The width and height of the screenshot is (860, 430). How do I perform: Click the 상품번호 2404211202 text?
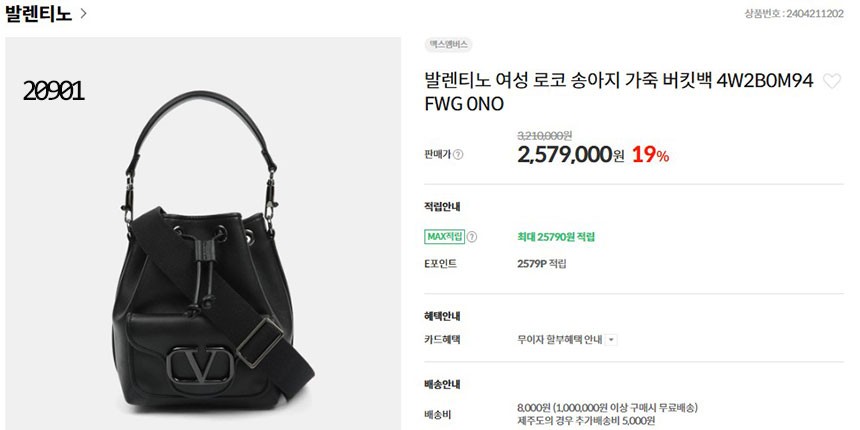coord(794,14)
